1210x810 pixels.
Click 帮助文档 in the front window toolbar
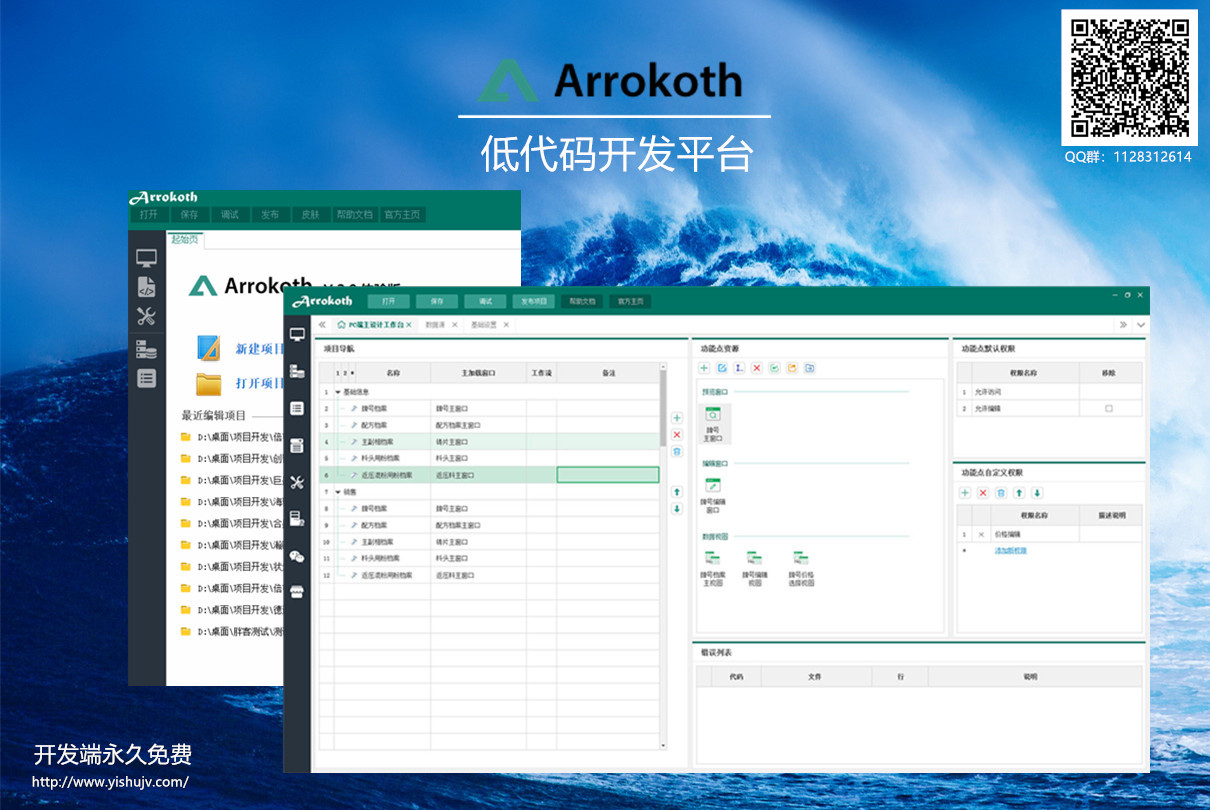(x=582, y=301)
